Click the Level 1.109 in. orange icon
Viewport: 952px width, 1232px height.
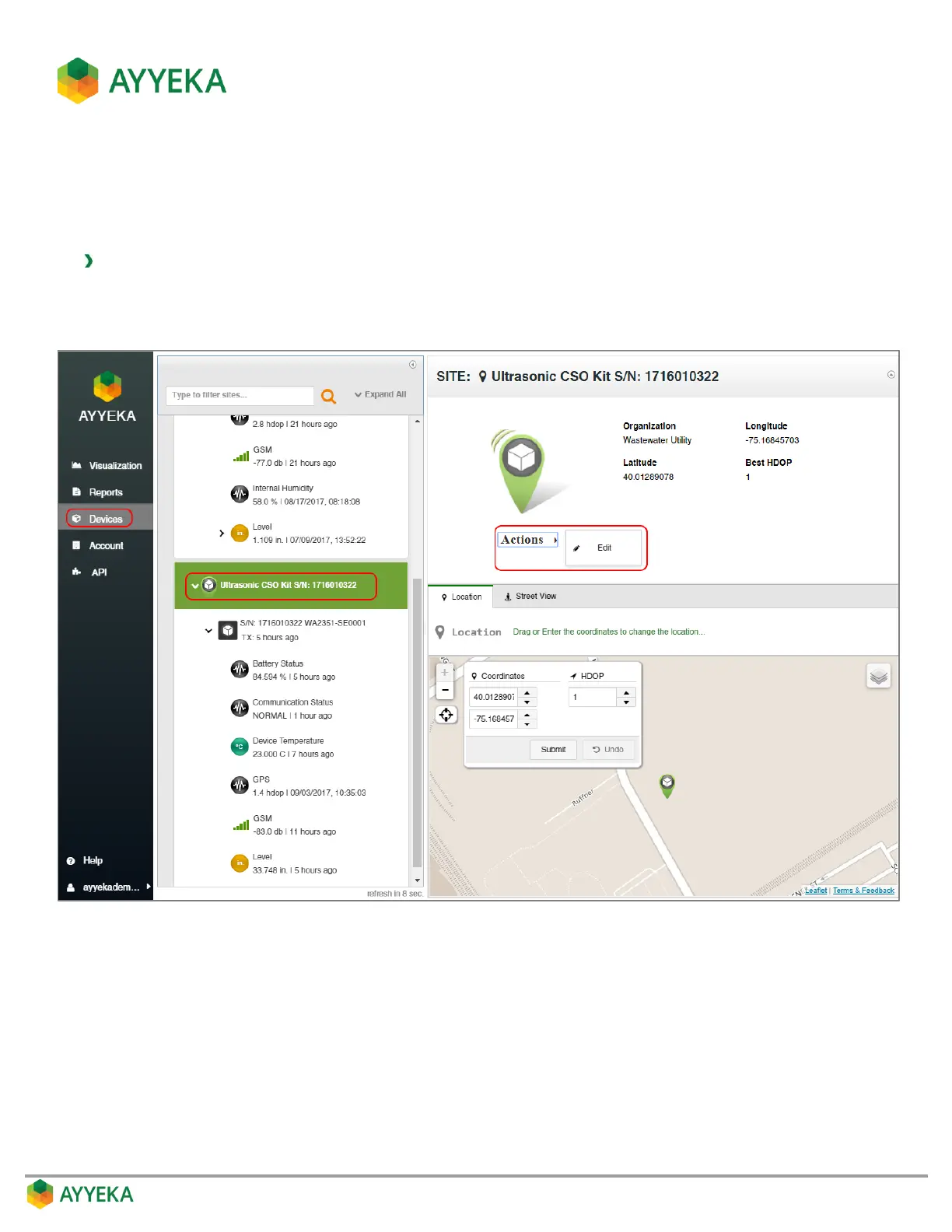240,534
